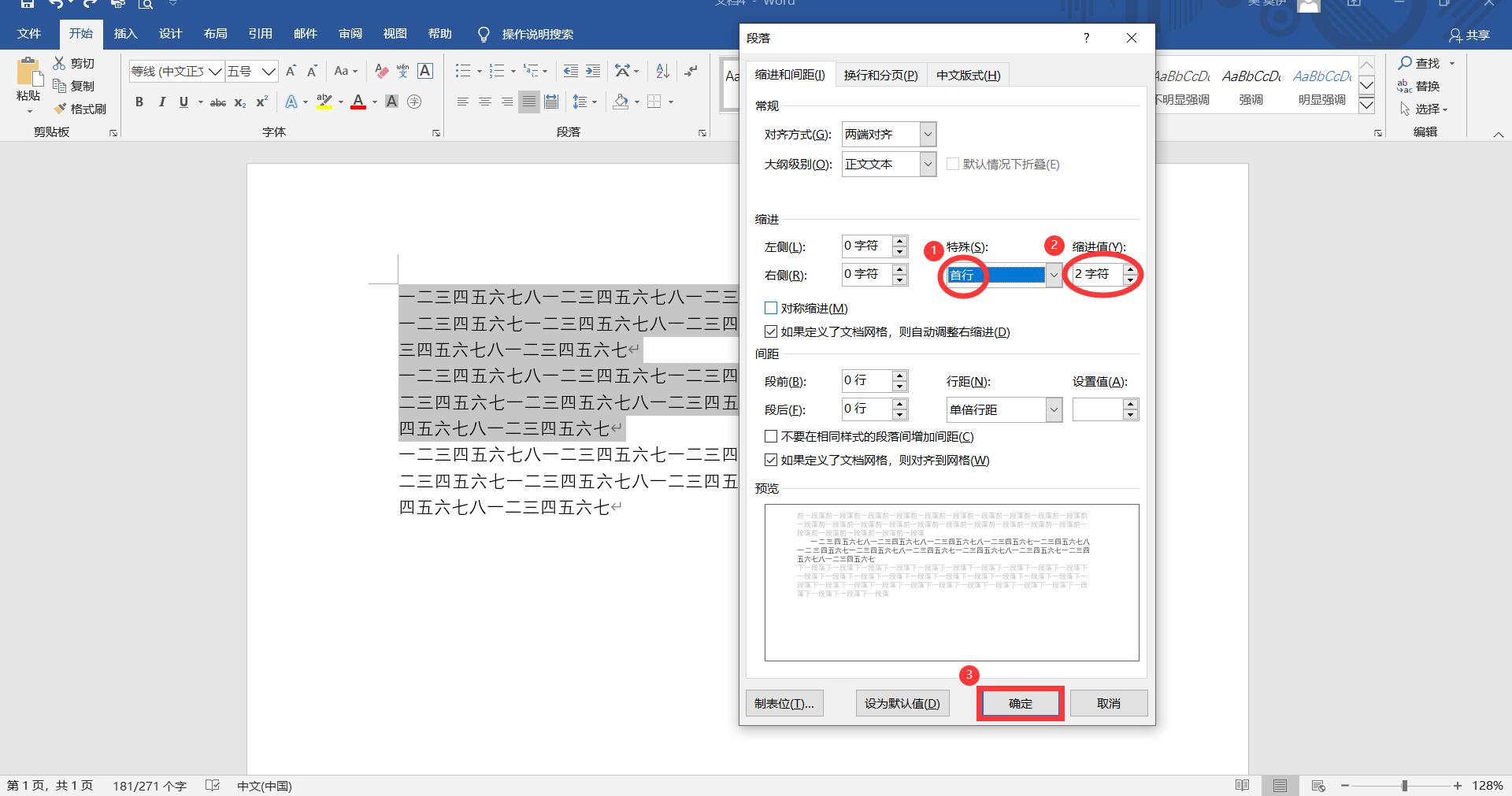The width and height of the screenshot is (1512, 796).
Task: Switch to the 换行和分页 tab
Action: click(x=880, y=75)
